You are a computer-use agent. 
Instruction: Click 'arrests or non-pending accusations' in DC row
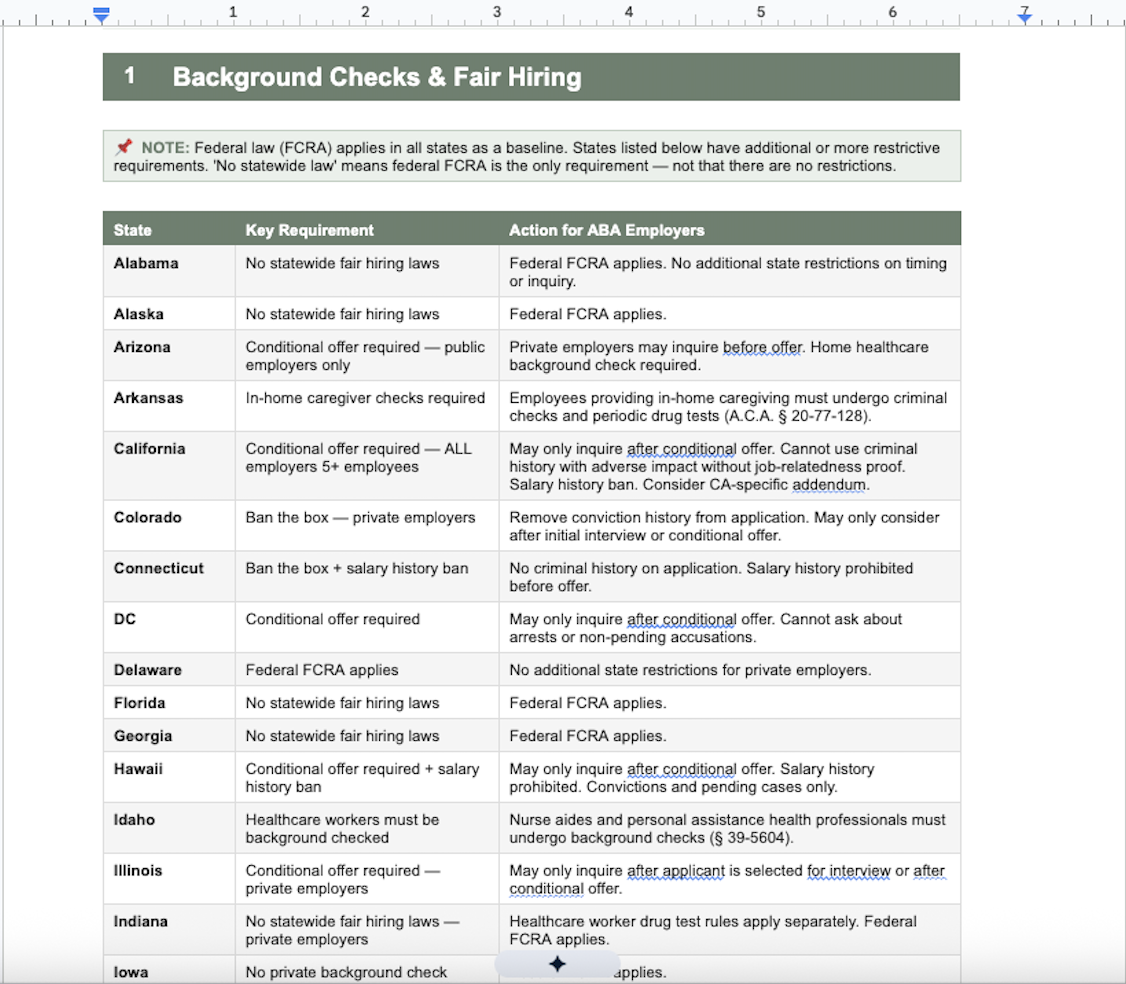tap(630, 637)
